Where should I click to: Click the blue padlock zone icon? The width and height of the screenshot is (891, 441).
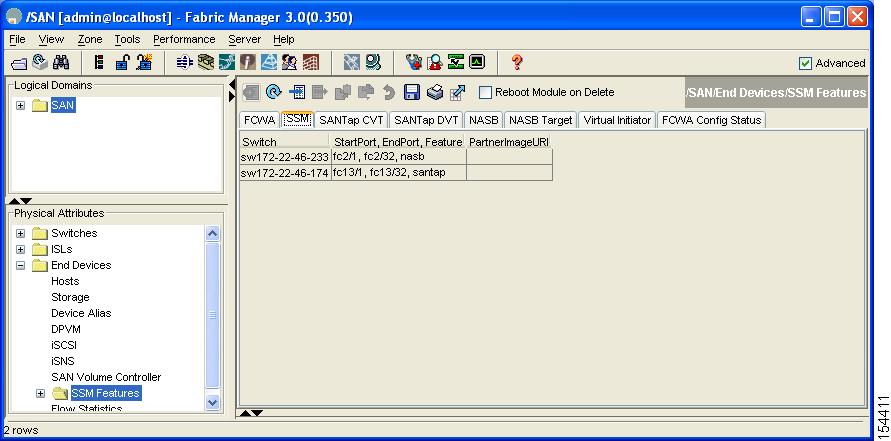(x=122, y=63)
